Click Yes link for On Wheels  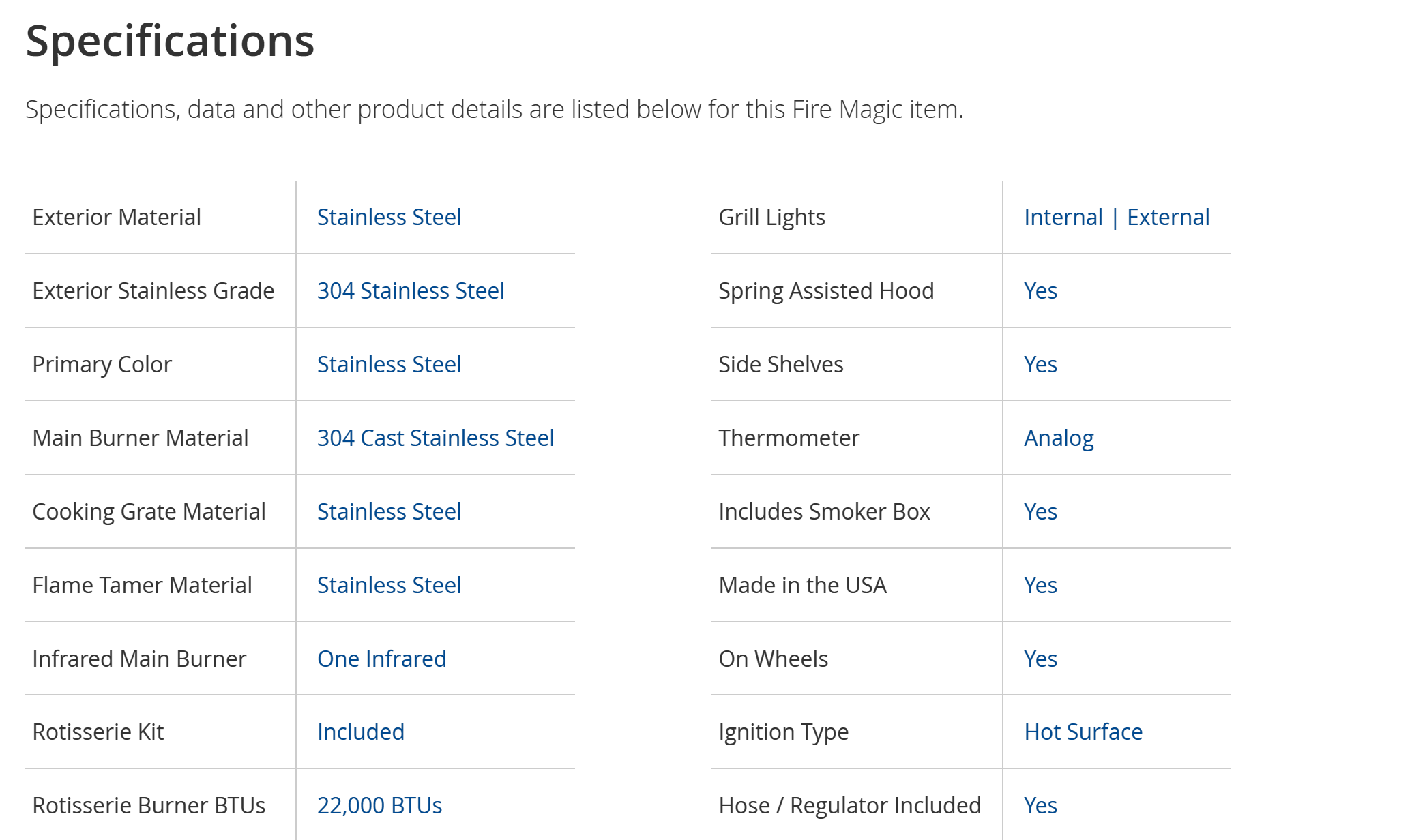[1040, 659]
